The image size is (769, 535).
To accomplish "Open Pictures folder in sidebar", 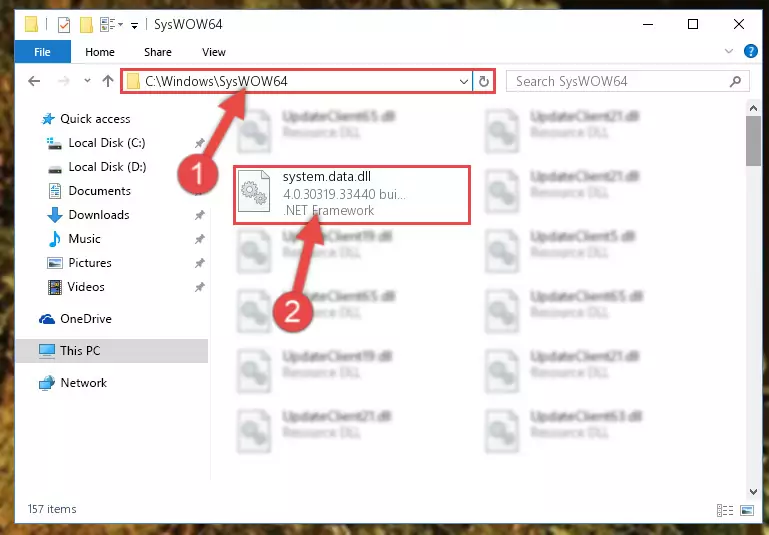I will pos(90,263).
